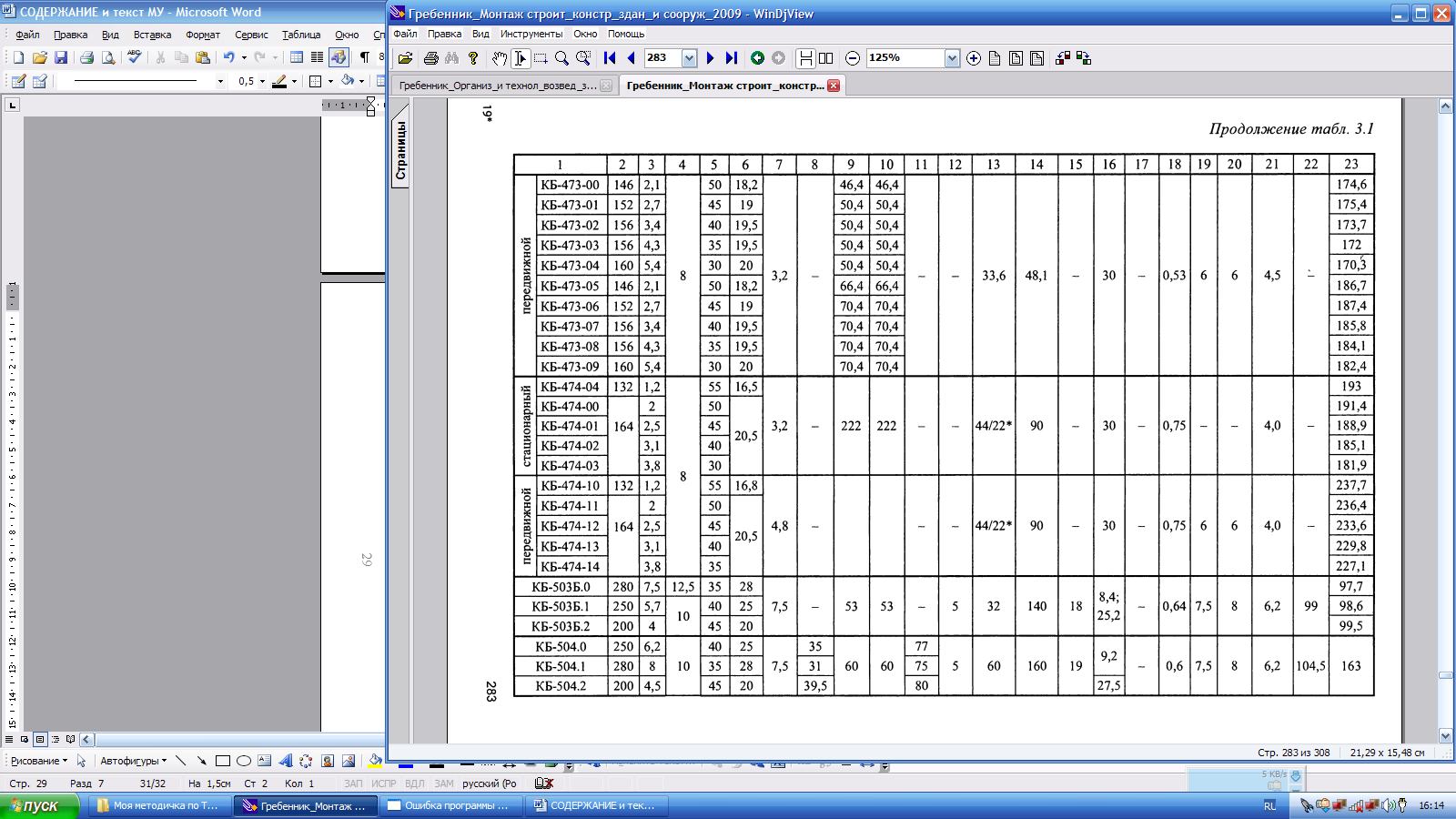Run spelling check in Word

[135, 57]
